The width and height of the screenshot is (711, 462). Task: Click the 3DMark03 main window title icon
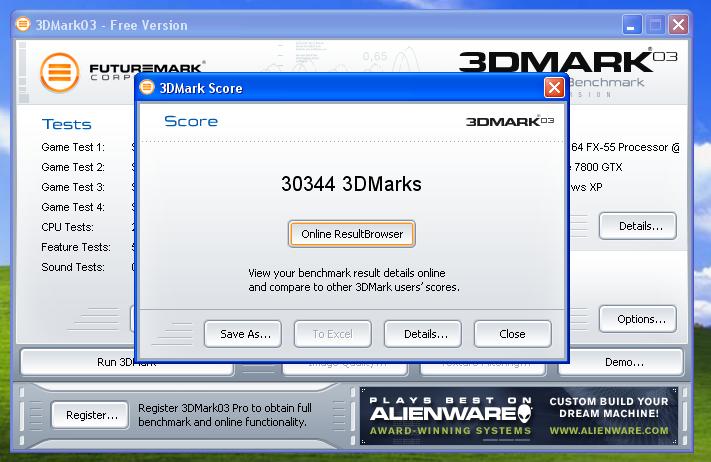pyautogui.click(x=23, y=24)
